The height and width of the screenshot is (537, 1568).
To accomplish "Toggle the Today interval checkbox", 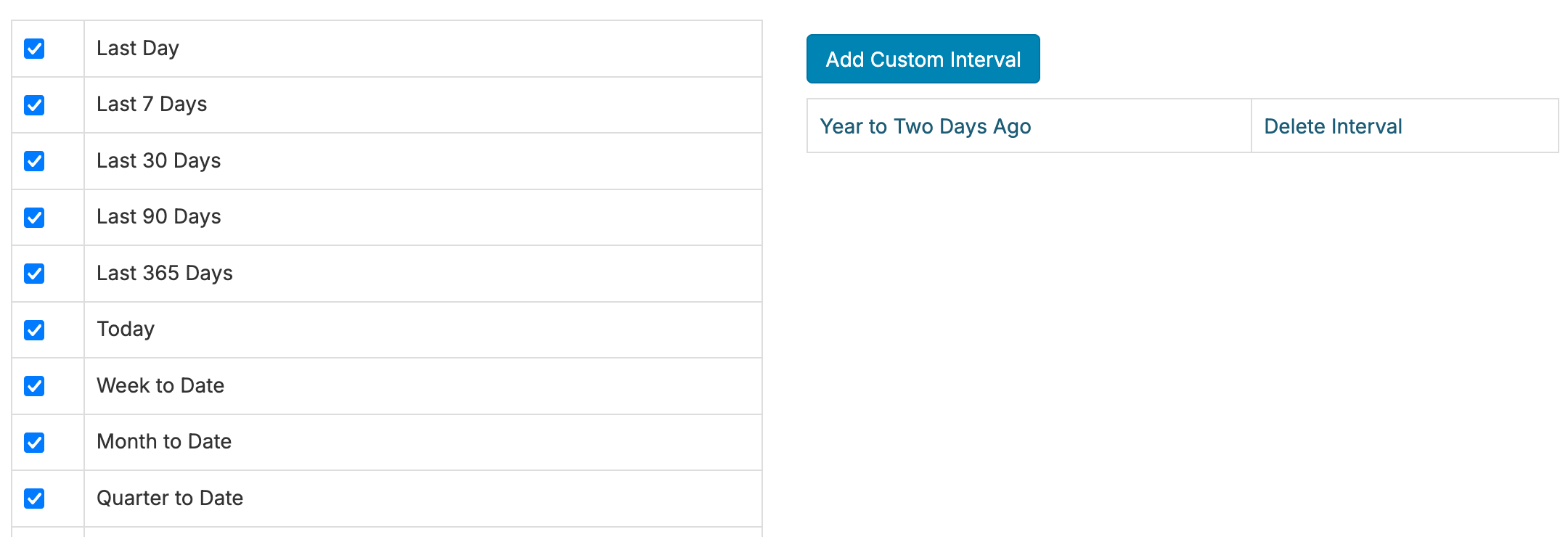I will 34,330.
